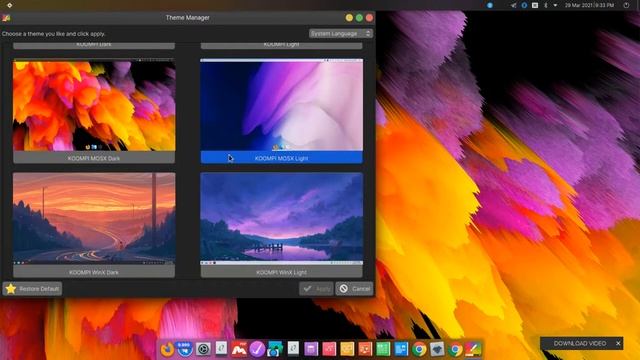Image resolution: width=640 pixels, height=360 pixels.
Task: Click the Restore Default button
Action: (x=32, y=289)
